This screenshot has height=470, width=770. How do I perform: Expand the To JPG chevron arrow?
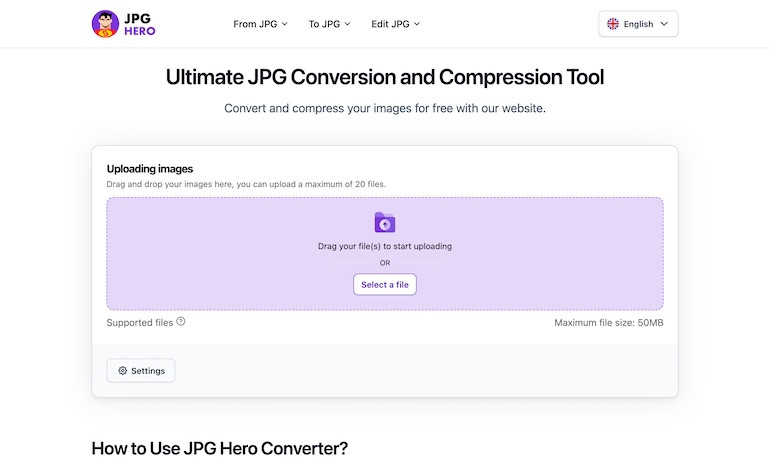point(348,24)
